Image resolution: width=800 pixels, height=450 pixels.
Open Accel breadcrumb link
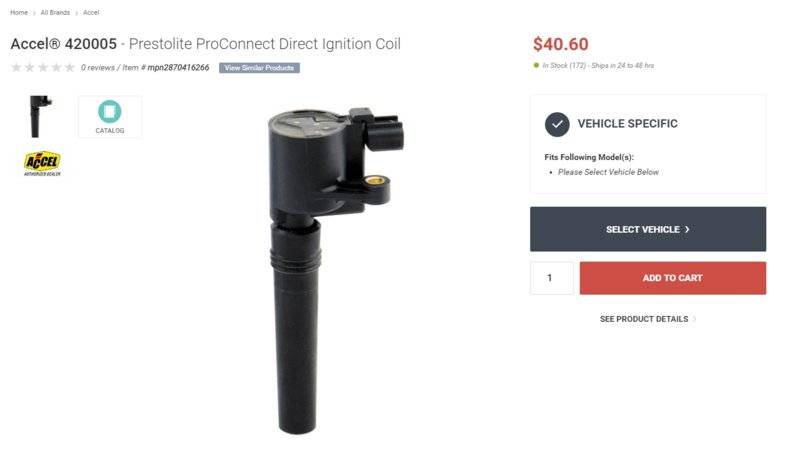tap(91, 12)
